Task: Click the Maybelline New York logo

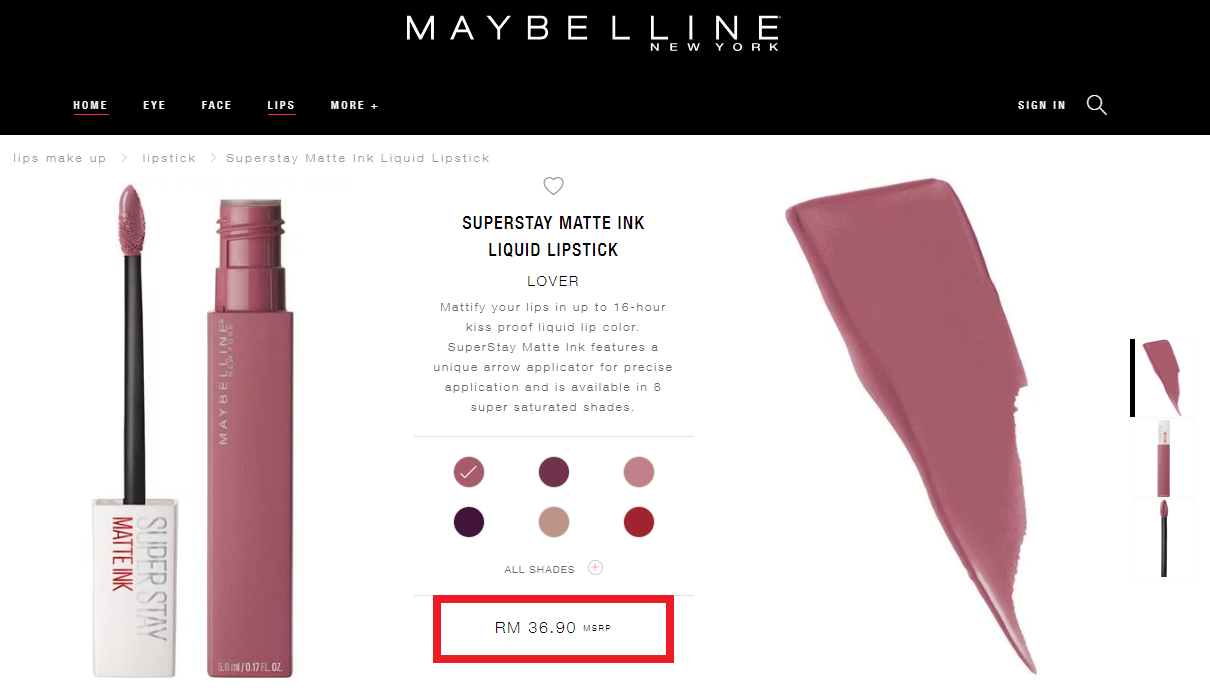Action: (592, 31)
